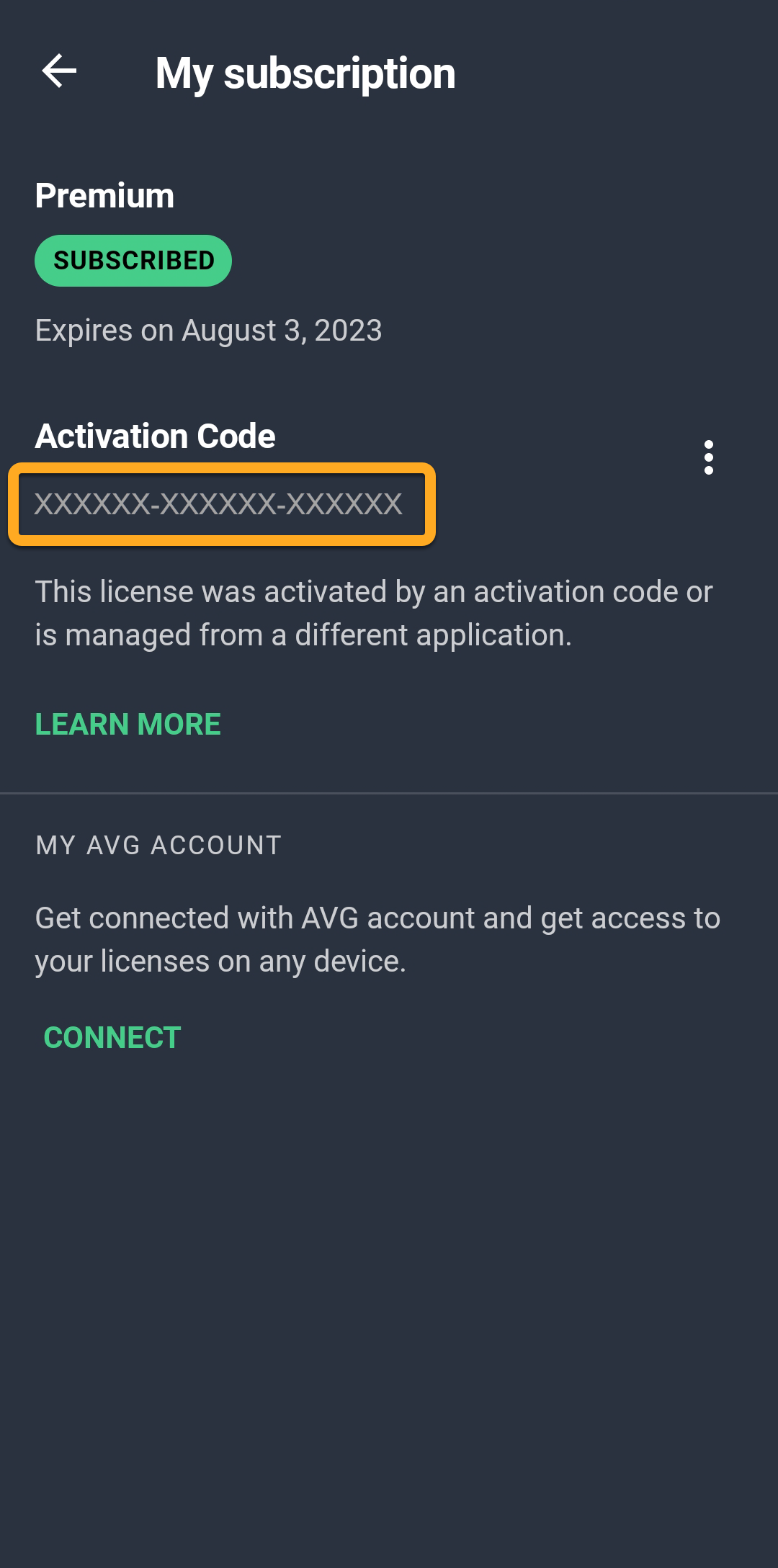This screenshot has width=778, height=1568.
Task: Tap the Activation Code heading
Action: click(156, 436)
